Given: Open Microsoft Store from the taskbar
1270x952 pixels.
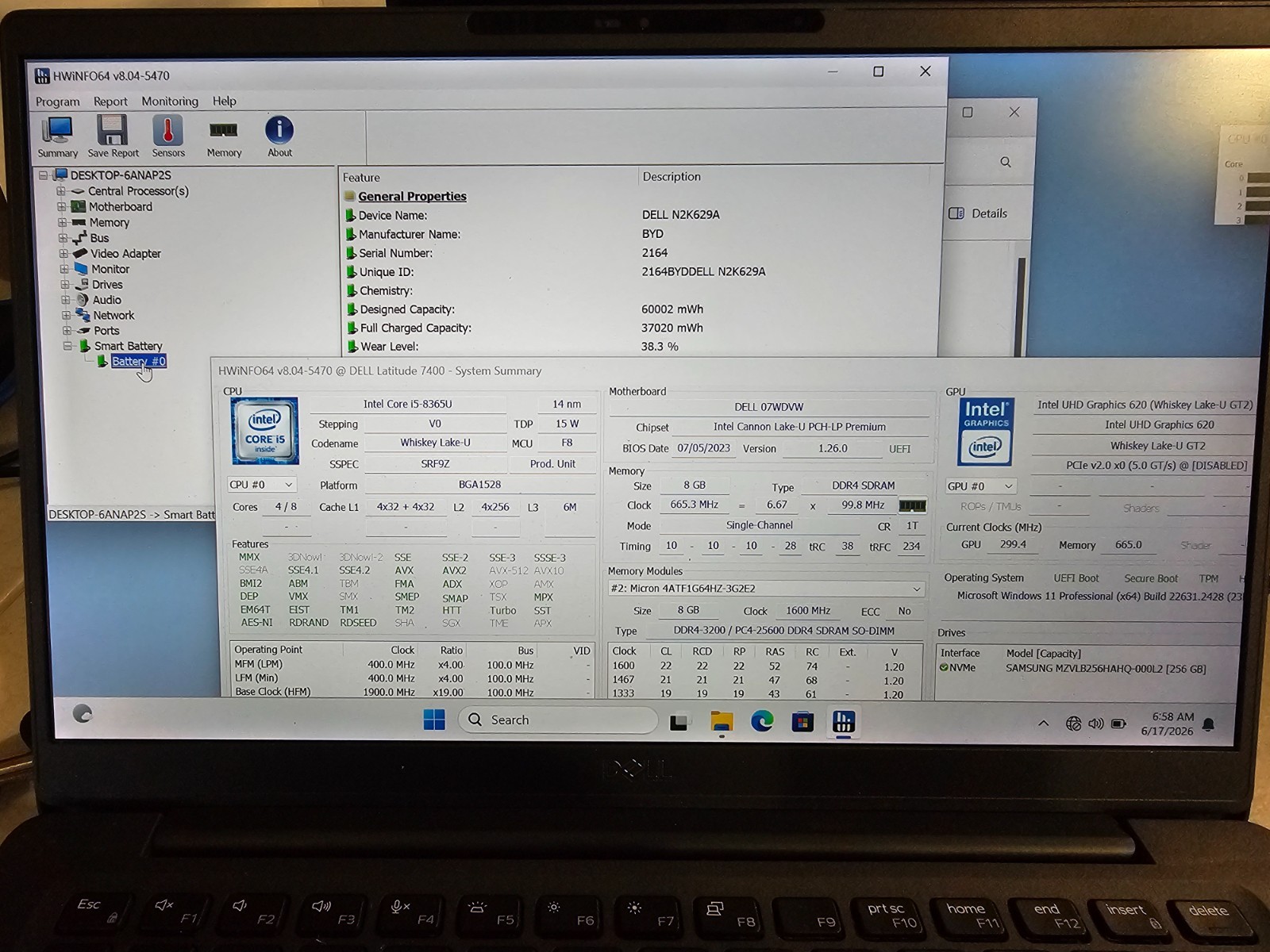Looking at the screenshot, I should [802, 723].
